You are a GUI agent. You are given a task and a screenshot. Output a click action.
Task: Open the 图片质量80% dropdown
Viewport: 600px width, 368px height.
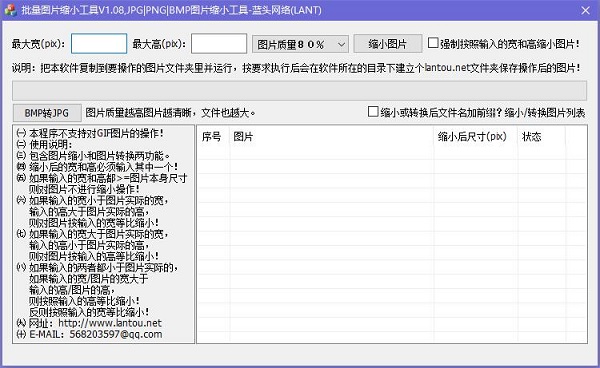point(300,44)
